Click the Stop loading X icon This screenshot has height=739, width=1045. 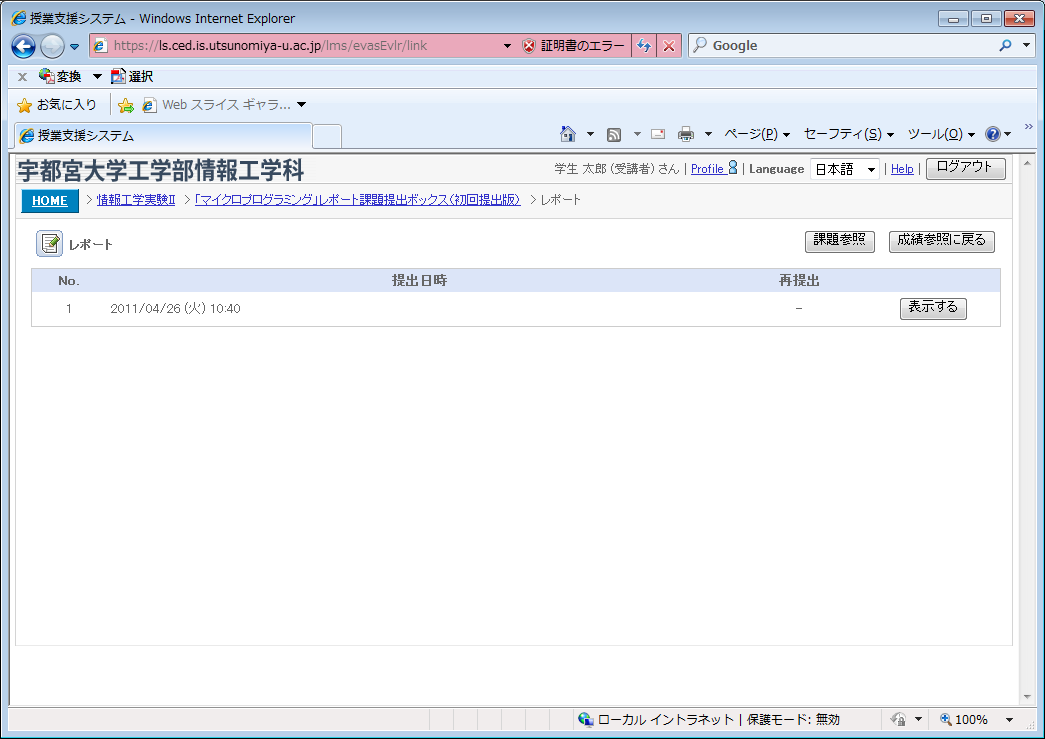[x=669, y=46]
